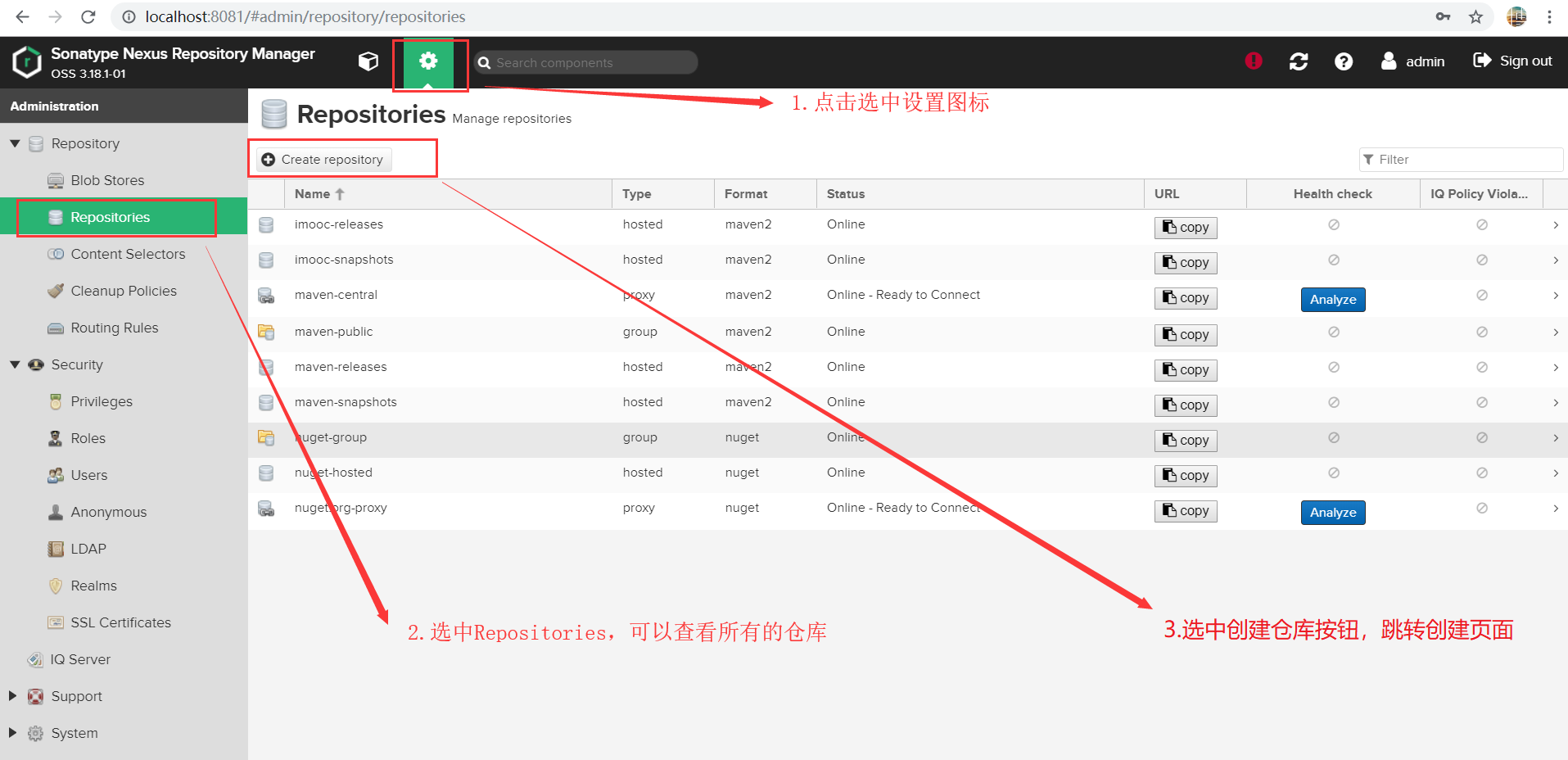
Task: Copy URL of nuget-hosted
Action: (x=1186, y=476)
